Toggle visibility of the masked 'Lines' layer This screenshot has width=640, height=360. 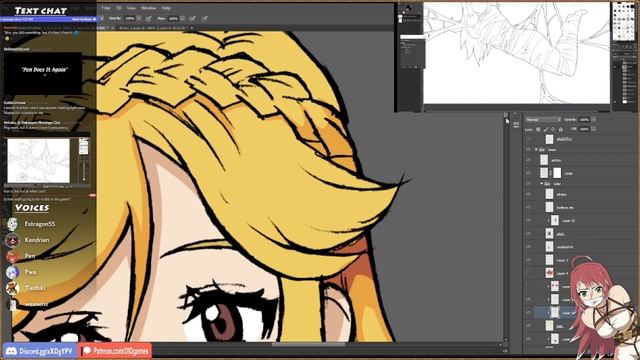[x=529, y=173]
